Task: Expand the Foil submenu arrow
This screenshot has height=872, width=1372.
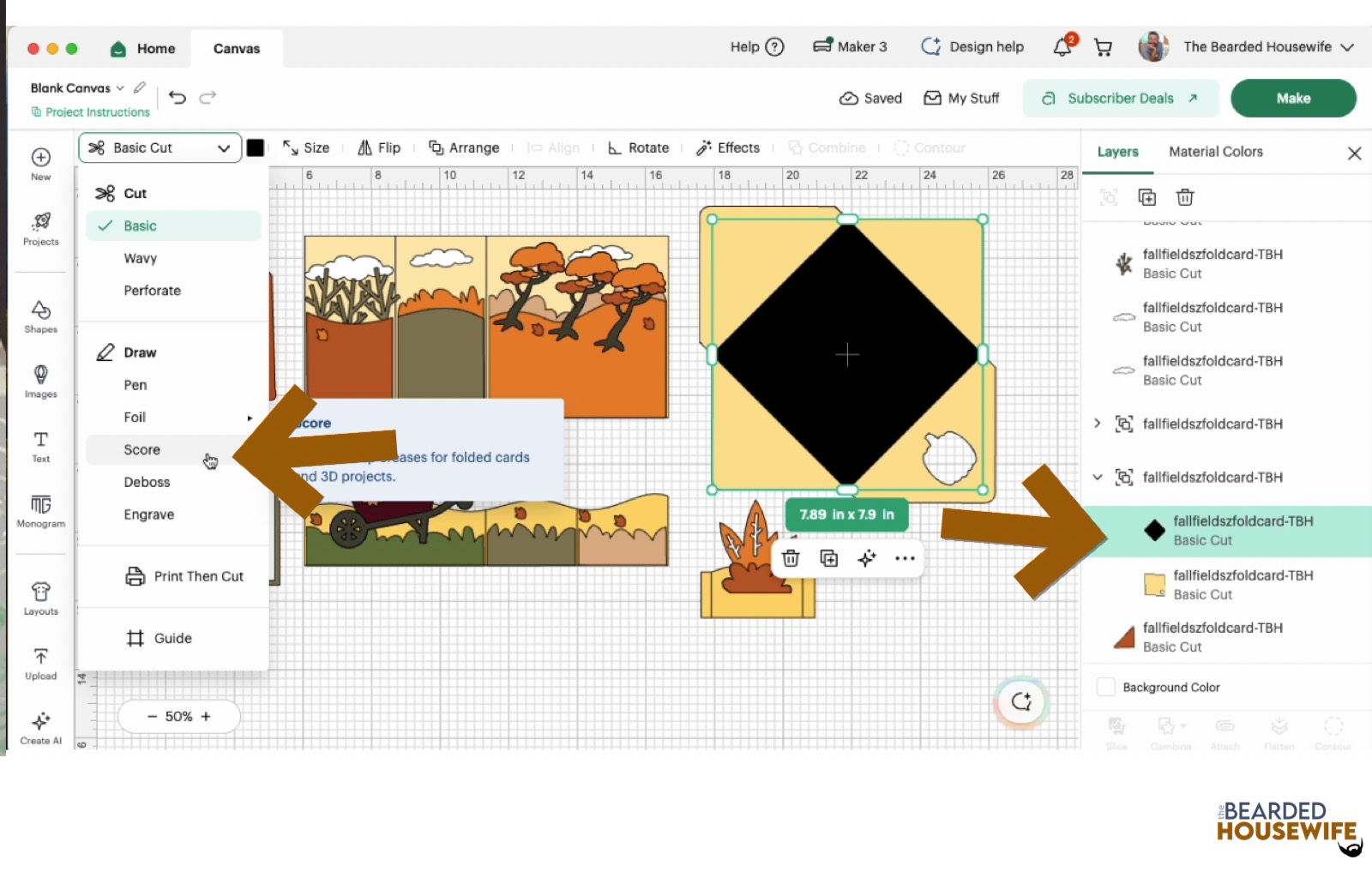Action: coord(250,418)
